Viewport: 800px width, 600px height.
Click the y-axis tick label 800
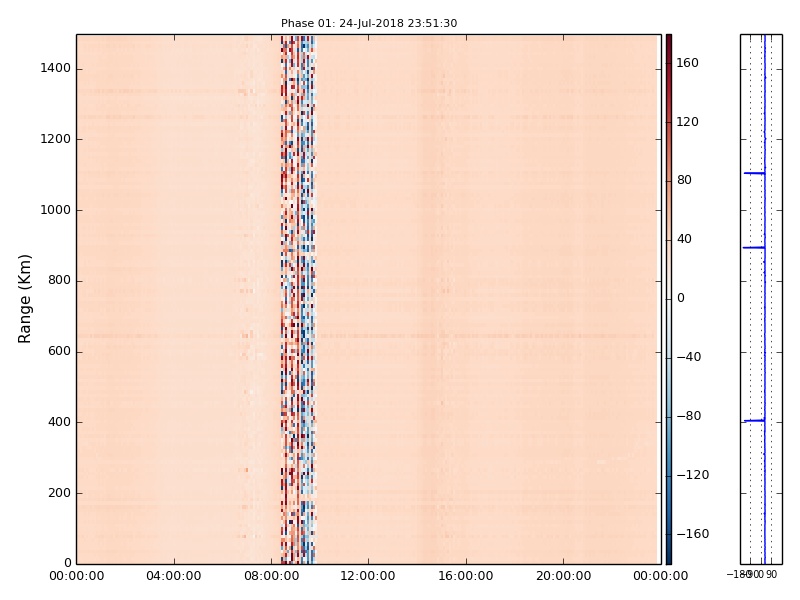coord(59,280)
